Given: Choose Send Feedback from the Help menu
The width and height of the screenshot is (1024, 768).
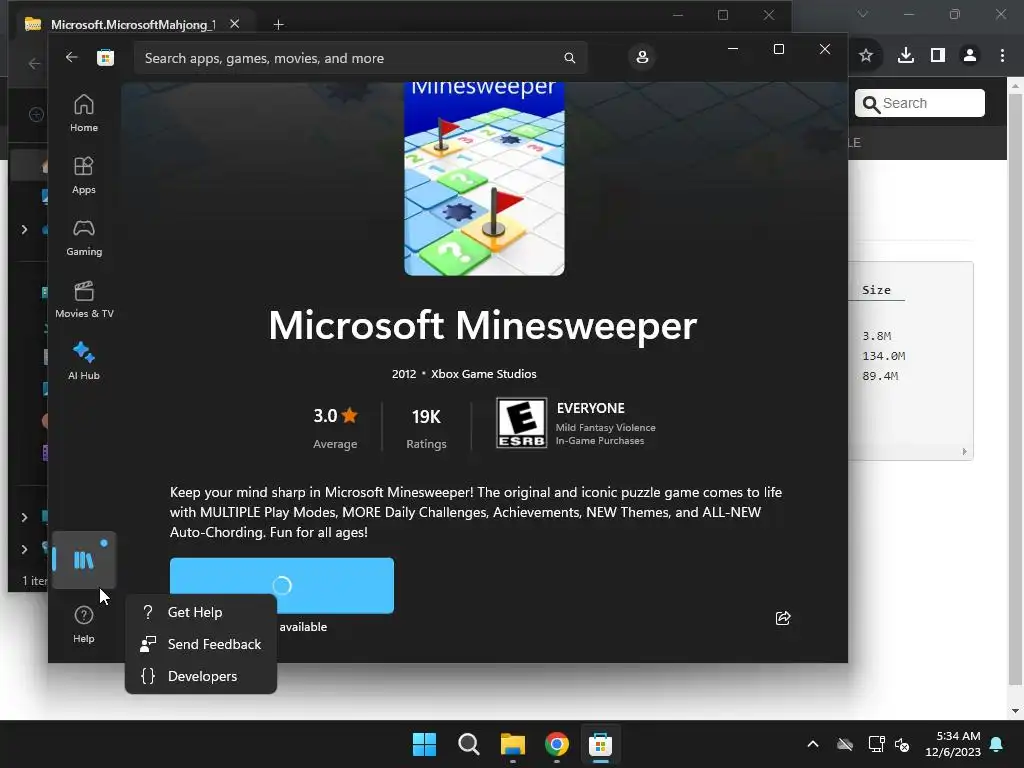Looking at the screenshot, I should (x=200, y=644).
